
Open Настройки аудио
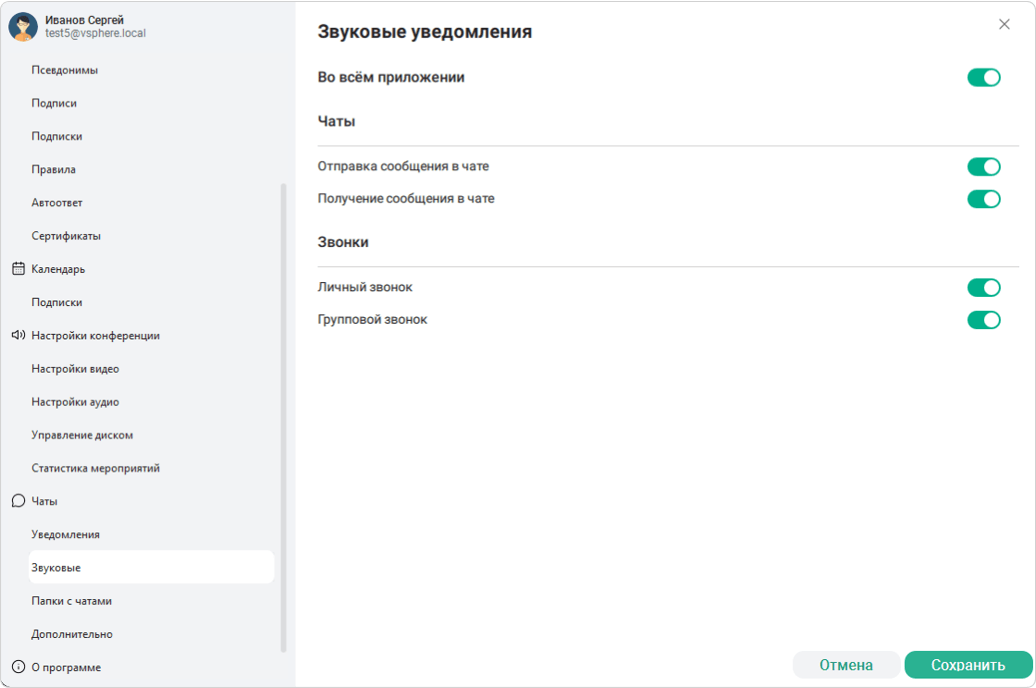pyautogui.click(x=75, y=402)
